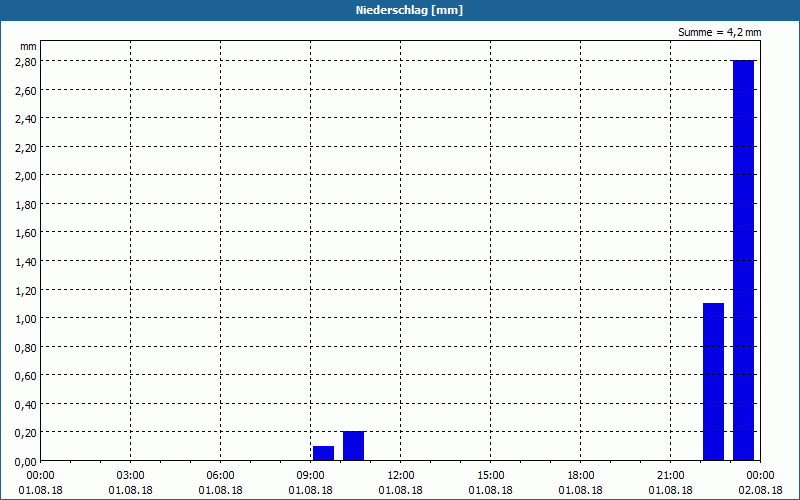Select the Summe = 4,2 mm label

[x=719, y=32]
